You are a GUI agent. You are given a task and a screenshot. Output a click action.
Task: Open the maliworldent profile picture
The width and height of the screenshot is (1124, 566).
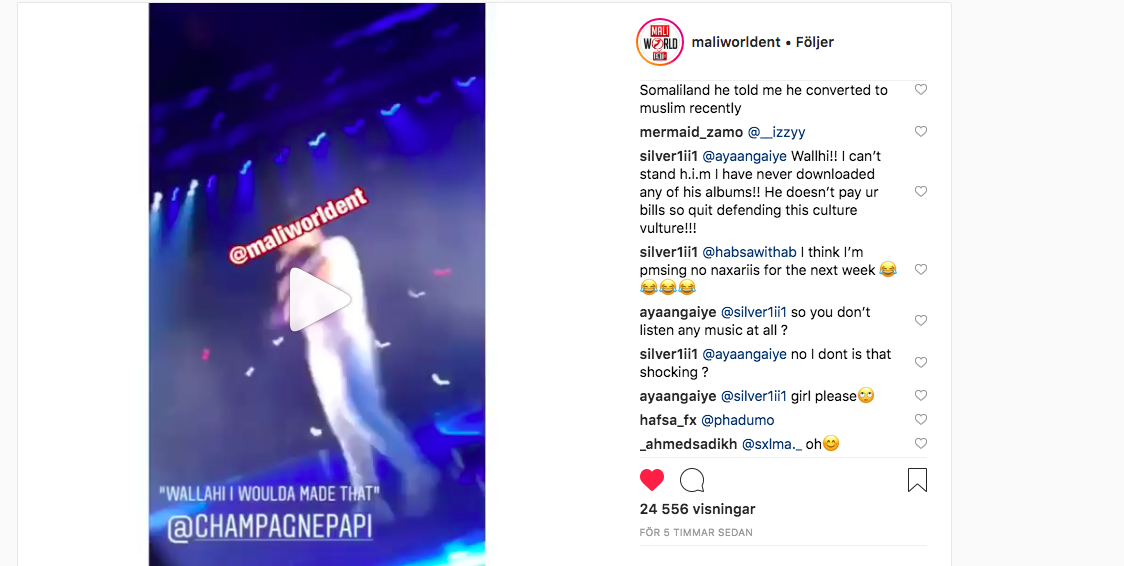tap(659, 42)
